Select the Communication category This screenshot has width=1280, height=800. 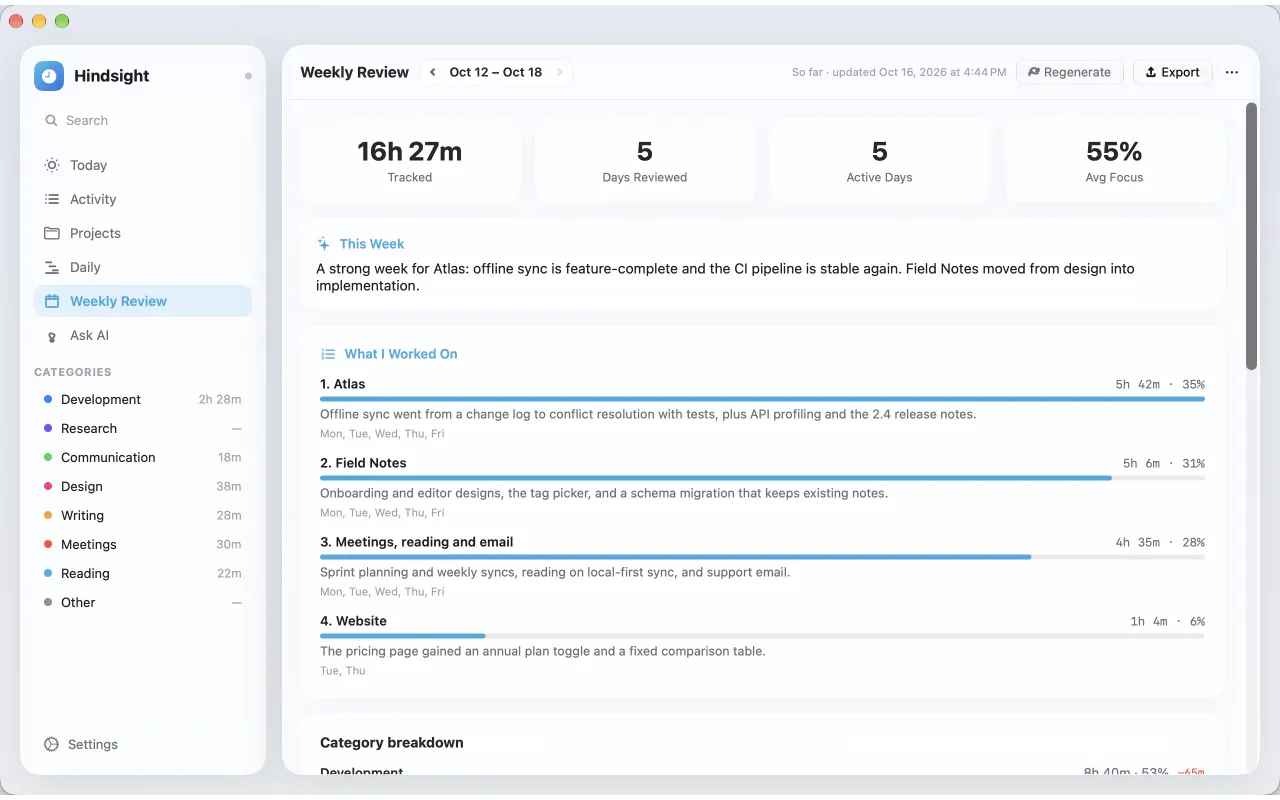143,457
